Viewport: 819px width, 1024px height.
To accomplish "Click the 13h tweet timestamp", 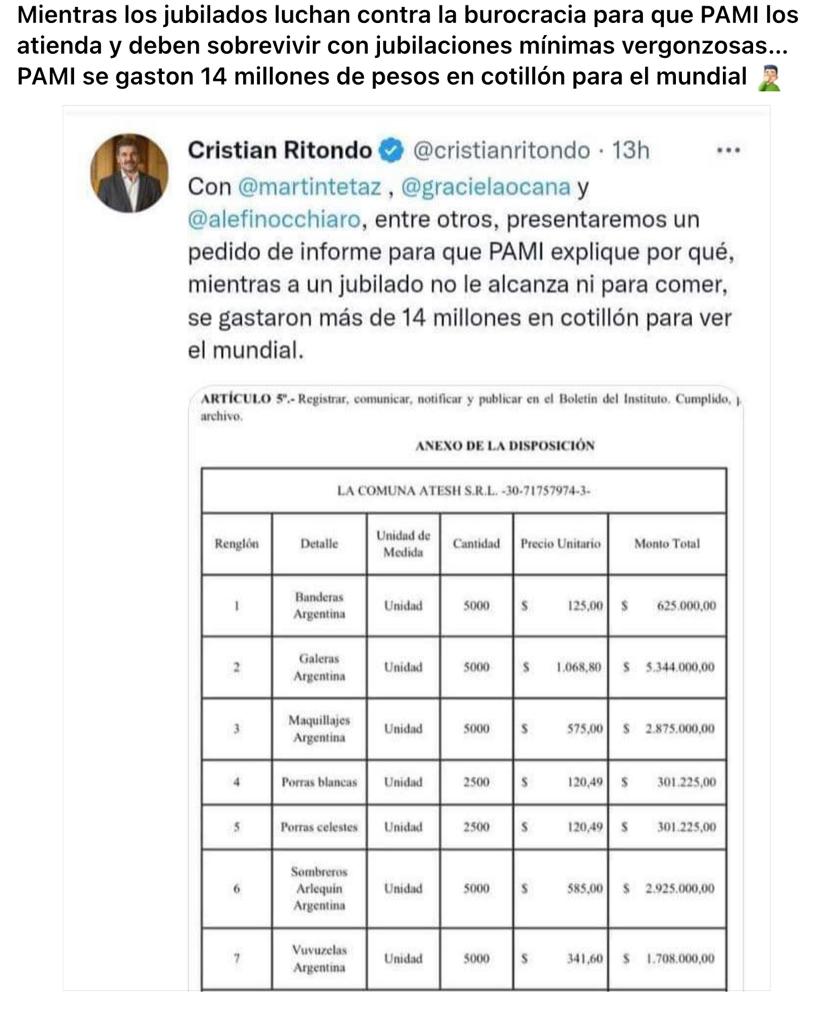I will pyautogui.click(x=630, y=151).
